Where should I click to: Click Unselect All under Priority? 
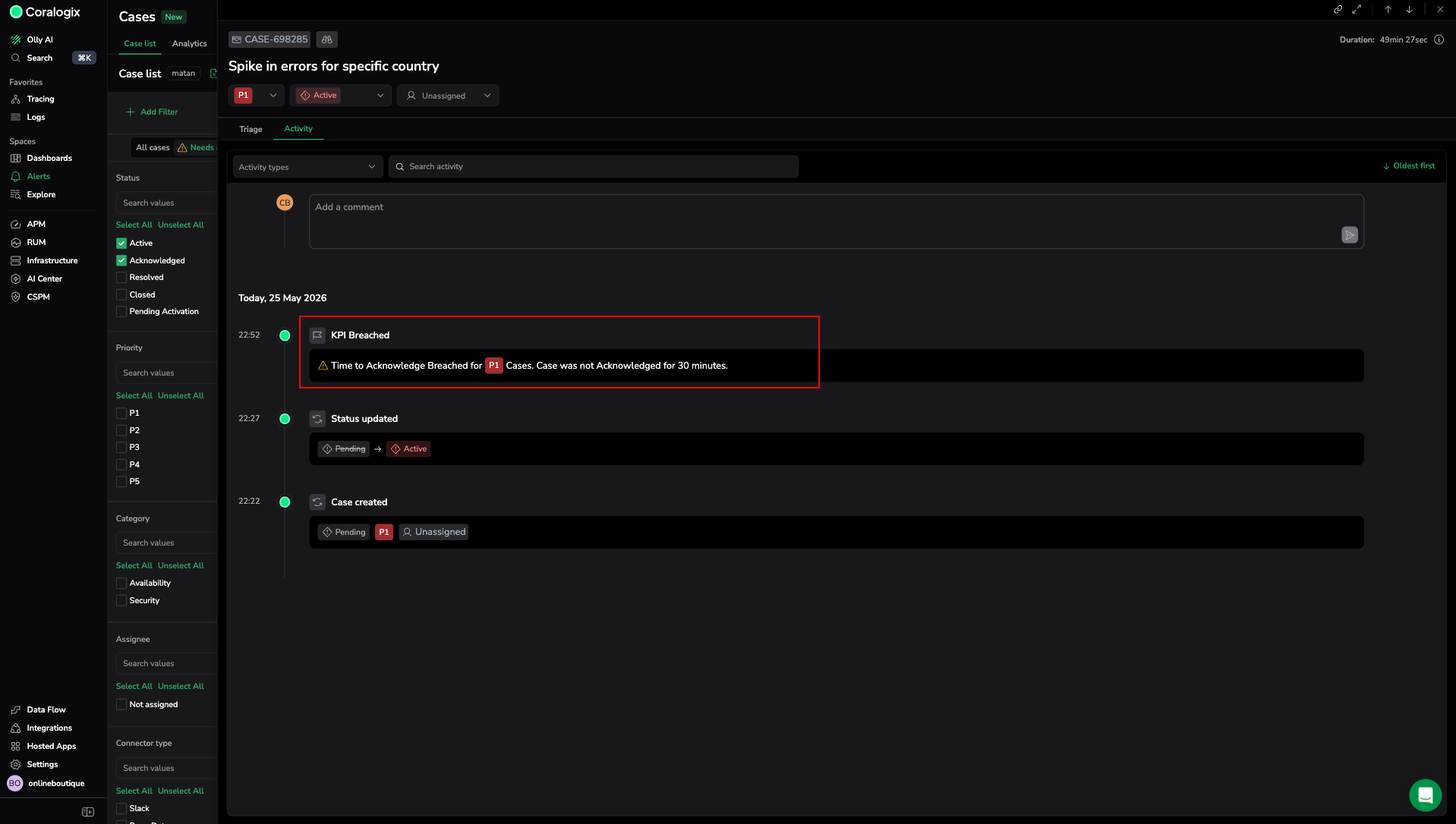tap(181, 395)
